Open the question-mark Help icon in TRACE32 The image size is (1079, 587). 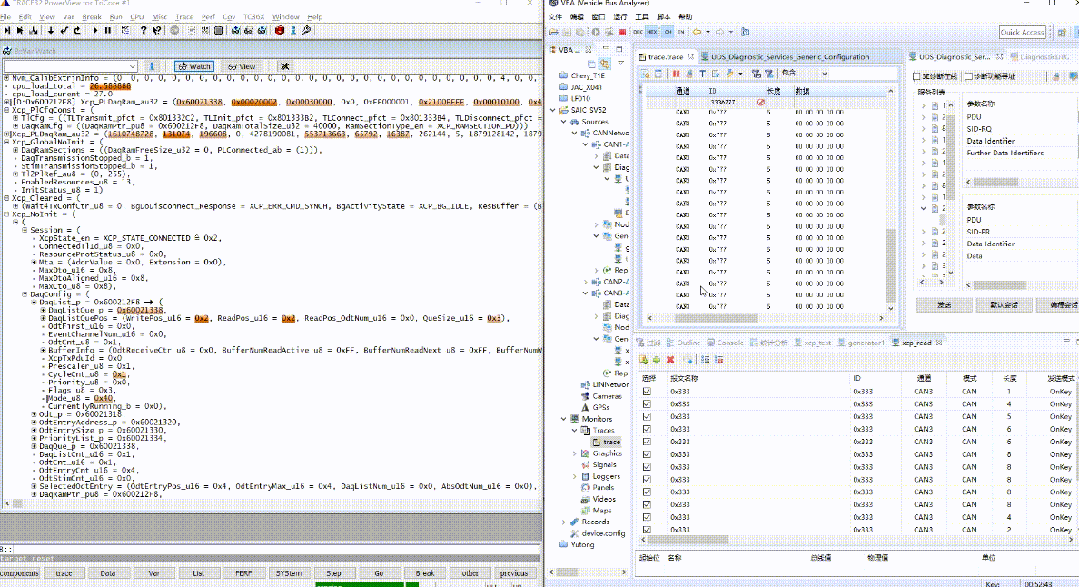pos(143,30)
